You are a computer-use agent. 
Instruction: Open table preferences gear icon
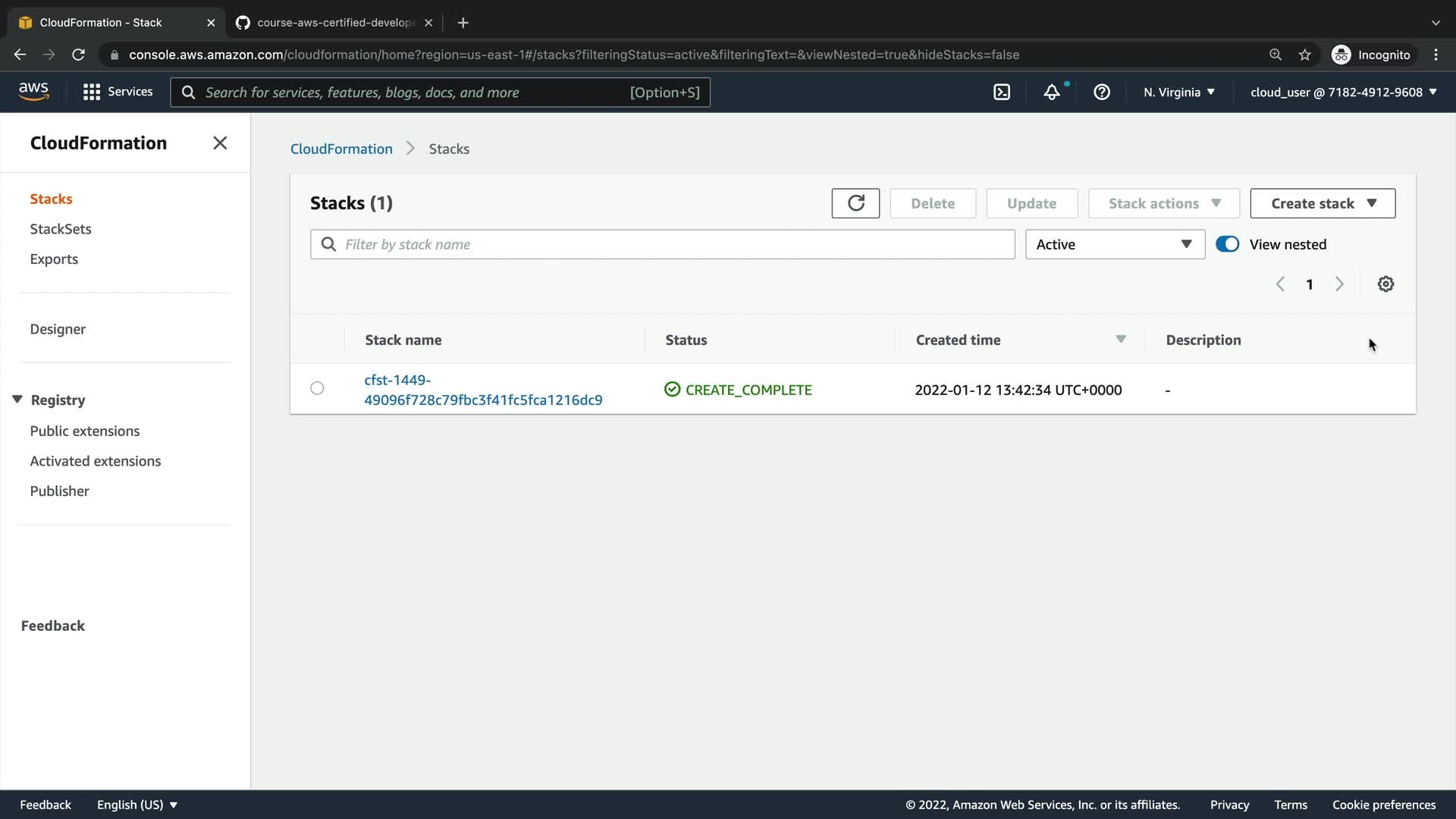click(x=1385, y=284)
